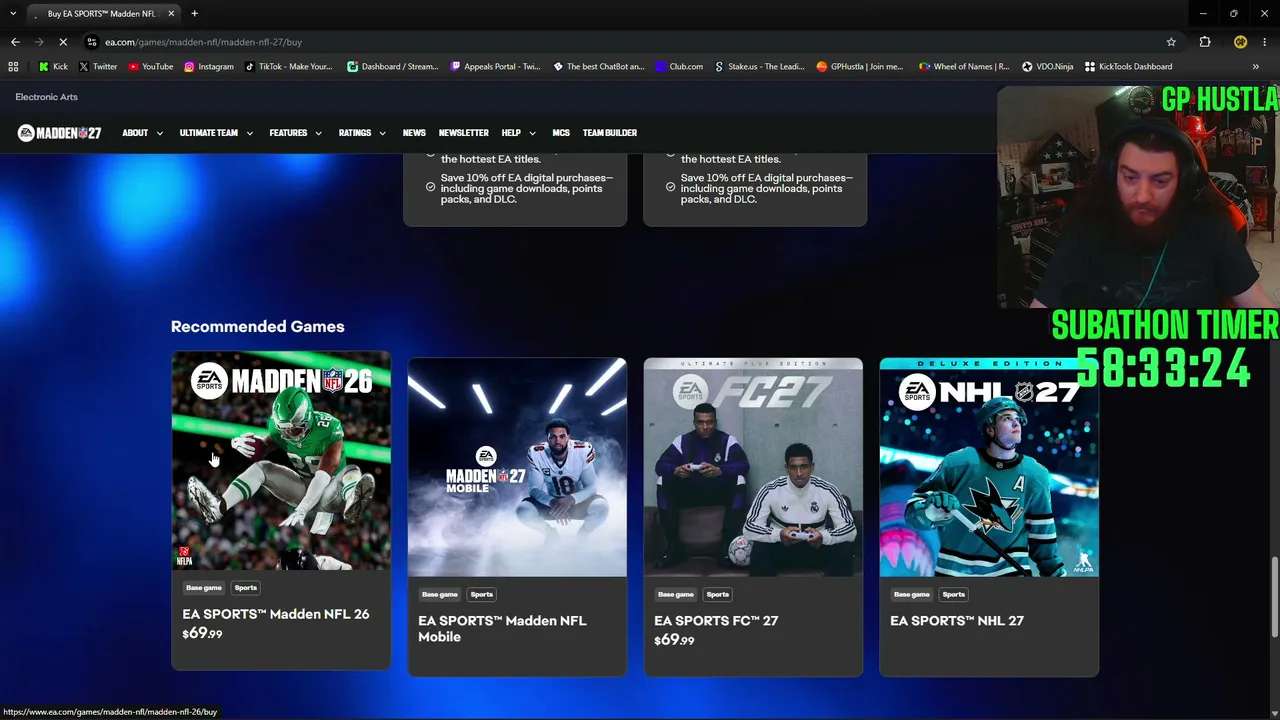The height and width of the screenshot is (720, 1280).
Task: Click the Madden NFL 27 Mobile cover art
Action: point(517,467)
